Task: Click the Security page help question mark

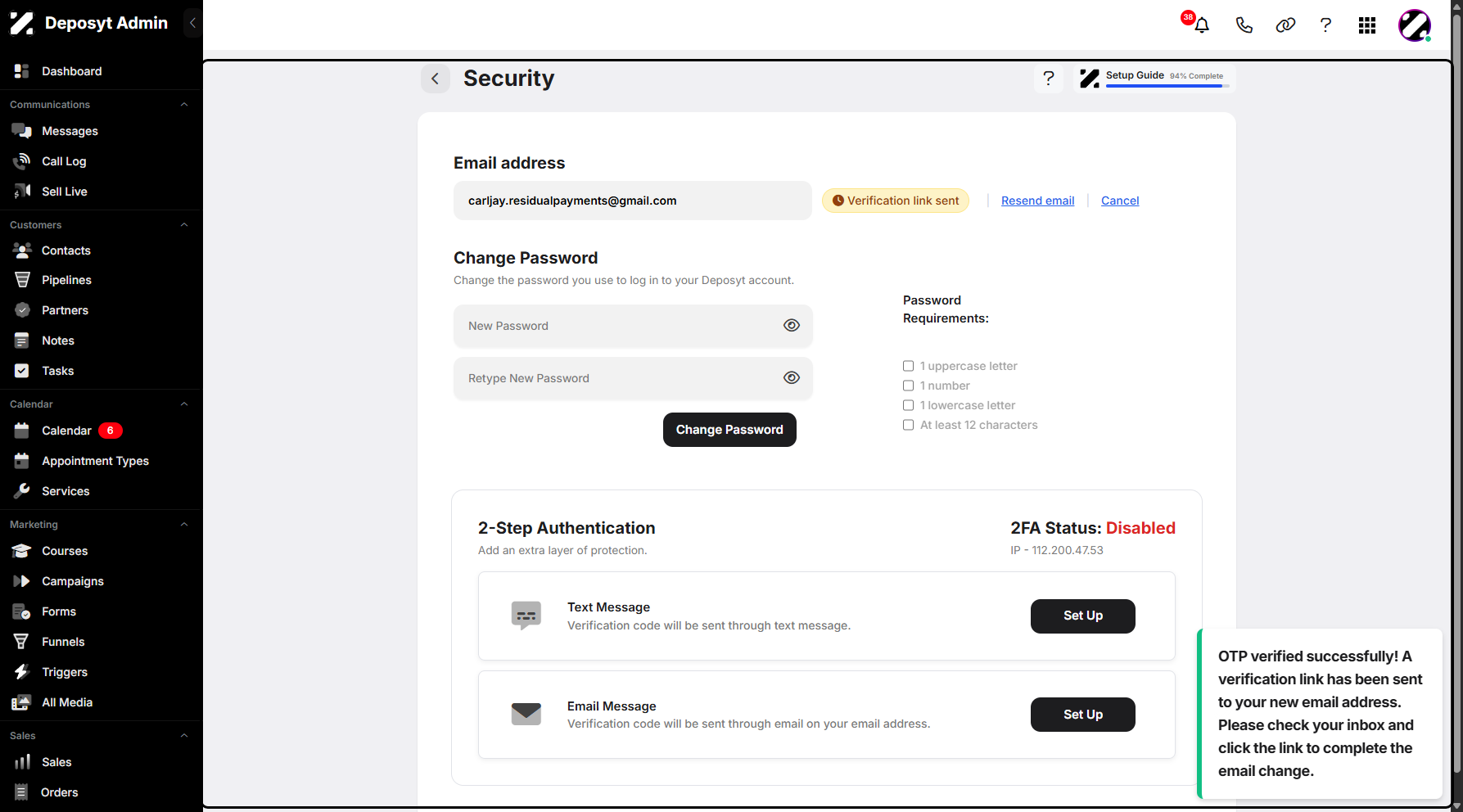Action: coord(1049,79)
